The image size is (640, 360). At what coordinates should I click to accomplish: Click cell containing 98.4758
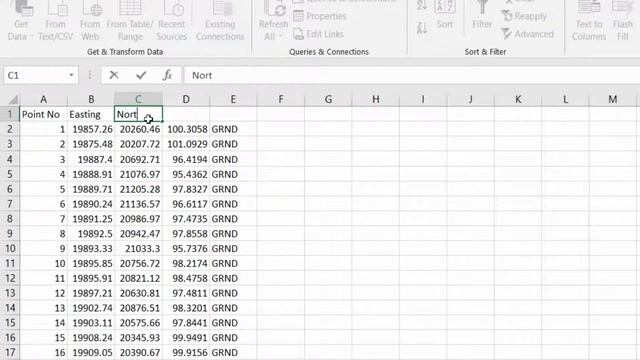pyautogui.click(x=186, y=278)
